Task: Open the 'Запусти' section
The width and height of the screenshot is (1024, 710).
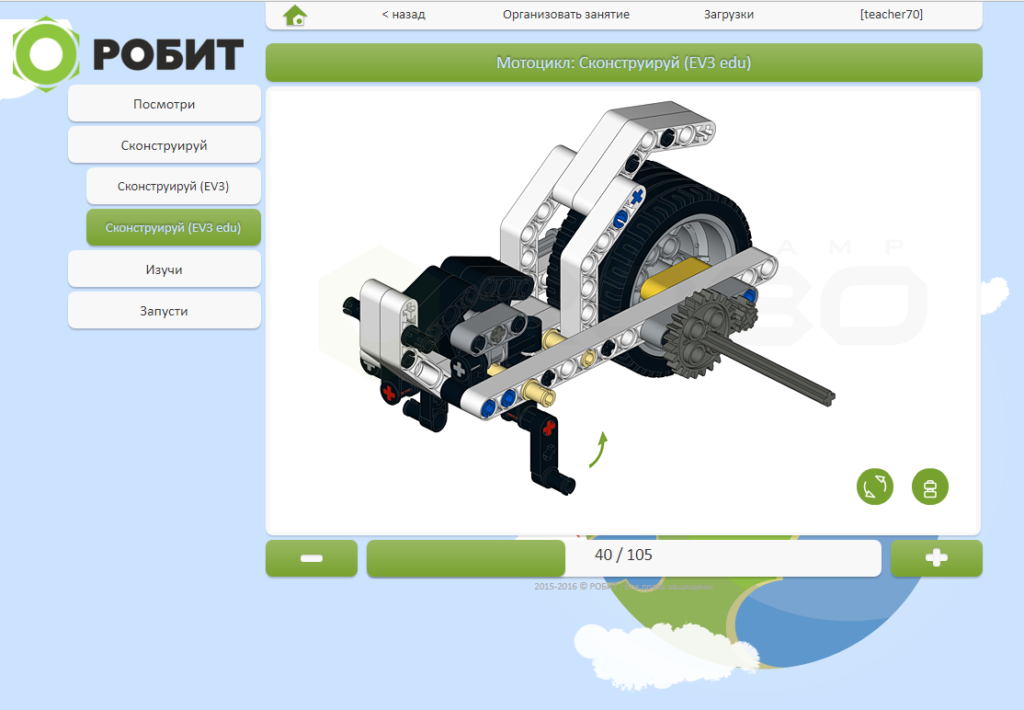Action: [x=164, y=311]
